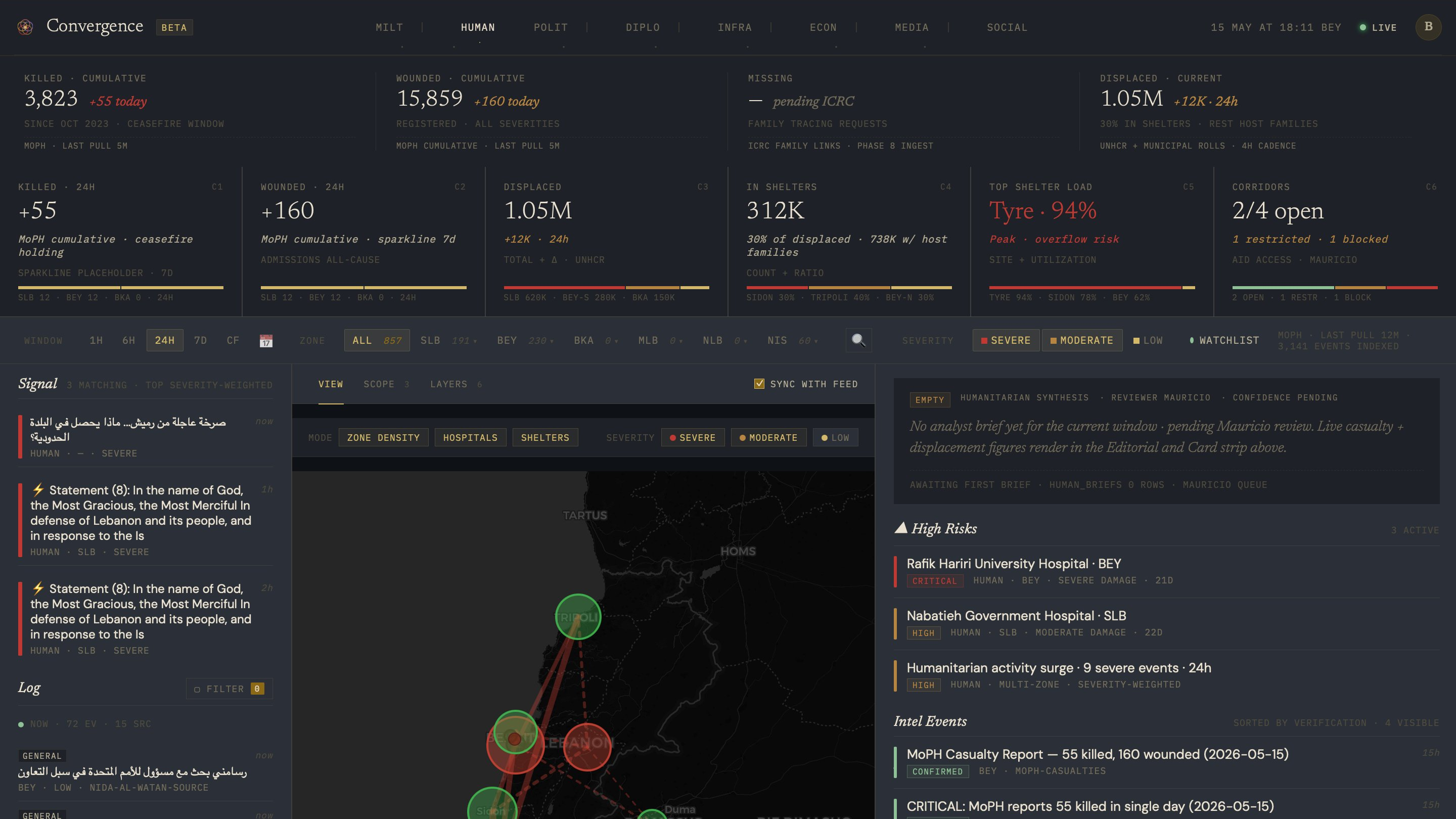
Task: Set window to 6H
Action: pos(129,340)
